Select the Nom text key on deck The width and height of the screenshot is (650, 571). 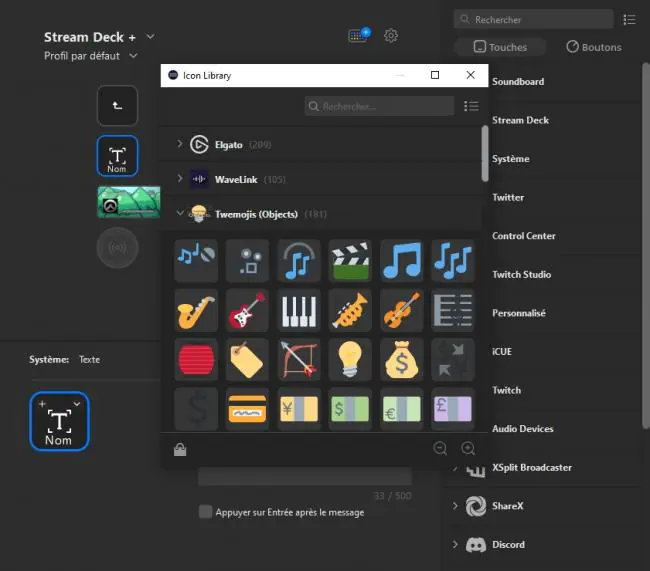coord(117,156)
